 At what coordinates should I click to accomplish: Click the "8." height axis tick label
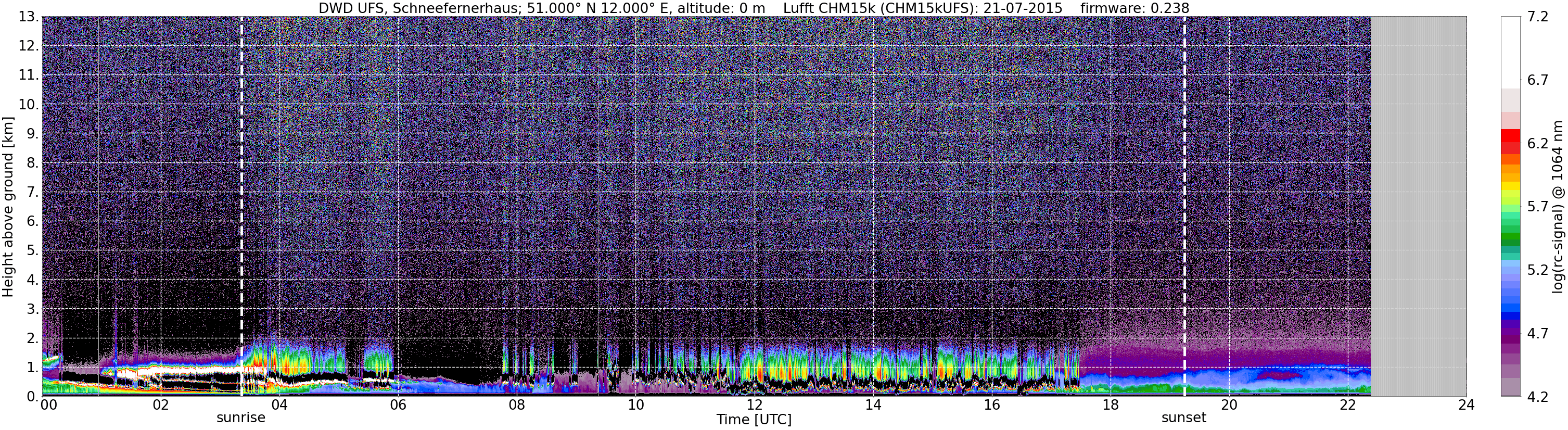(33, 163)
